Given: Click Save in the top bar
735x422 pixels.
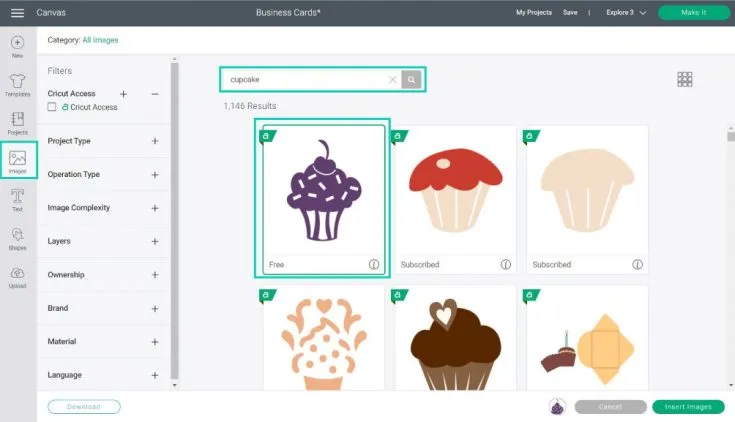Looking at the screenshot, I should coord(570,12).
